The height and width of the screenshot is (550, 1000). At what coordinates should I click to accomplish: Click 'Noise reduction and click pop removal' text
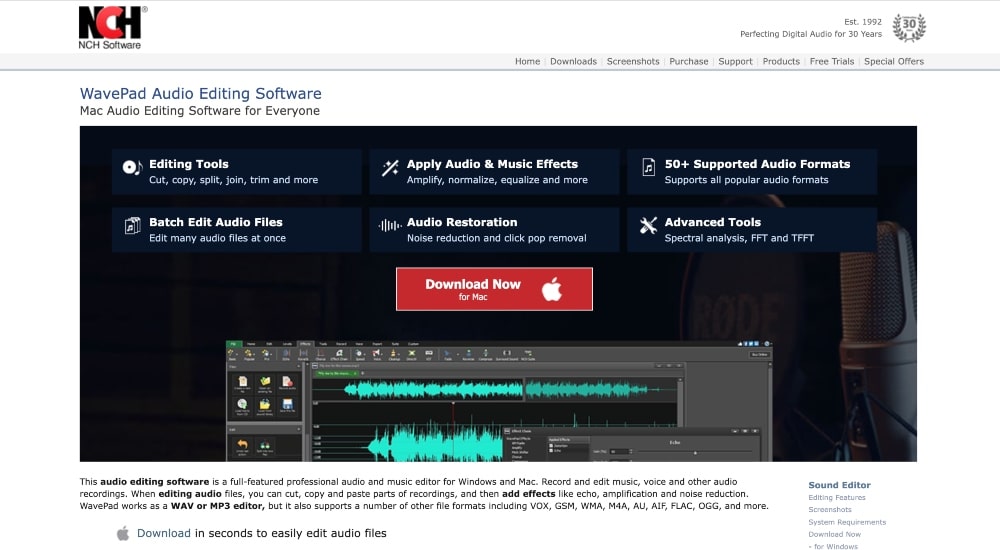(x=496, y=238)
